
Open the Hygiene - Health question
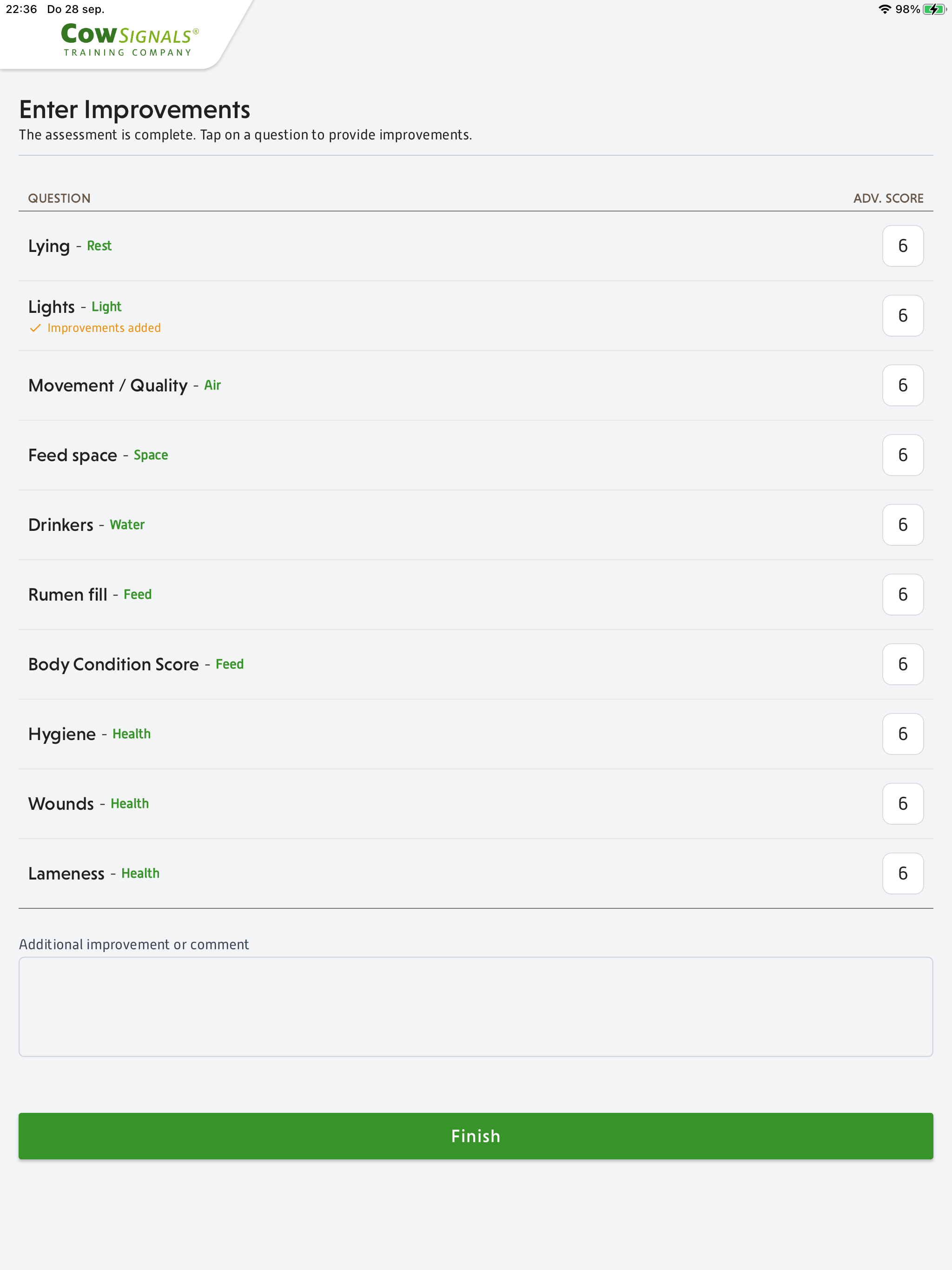(476, 734)
